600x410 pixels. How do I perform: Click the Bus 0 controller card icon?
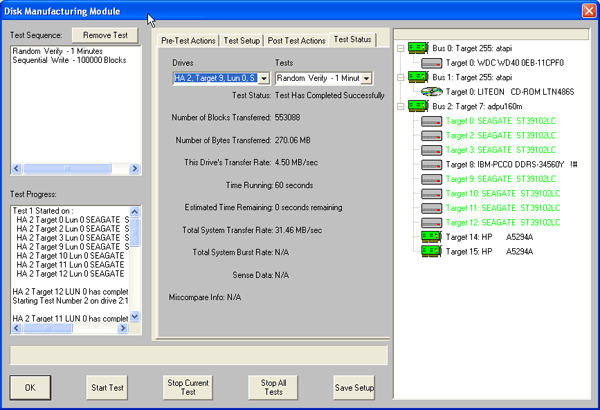click(416, 47)
